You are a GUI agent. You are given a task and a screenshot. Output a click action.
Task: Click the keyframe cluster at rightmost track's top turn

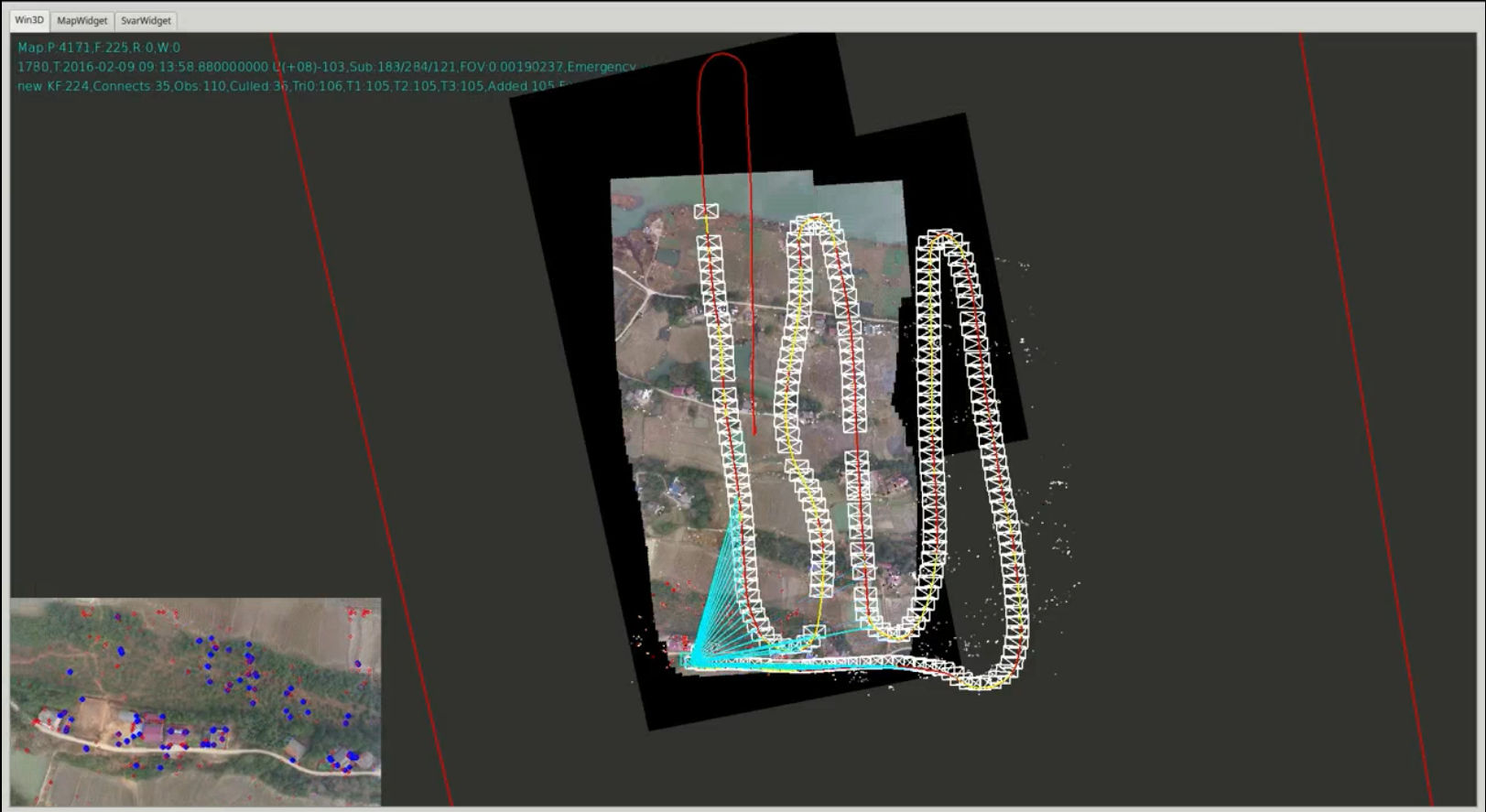click(941, 238)
